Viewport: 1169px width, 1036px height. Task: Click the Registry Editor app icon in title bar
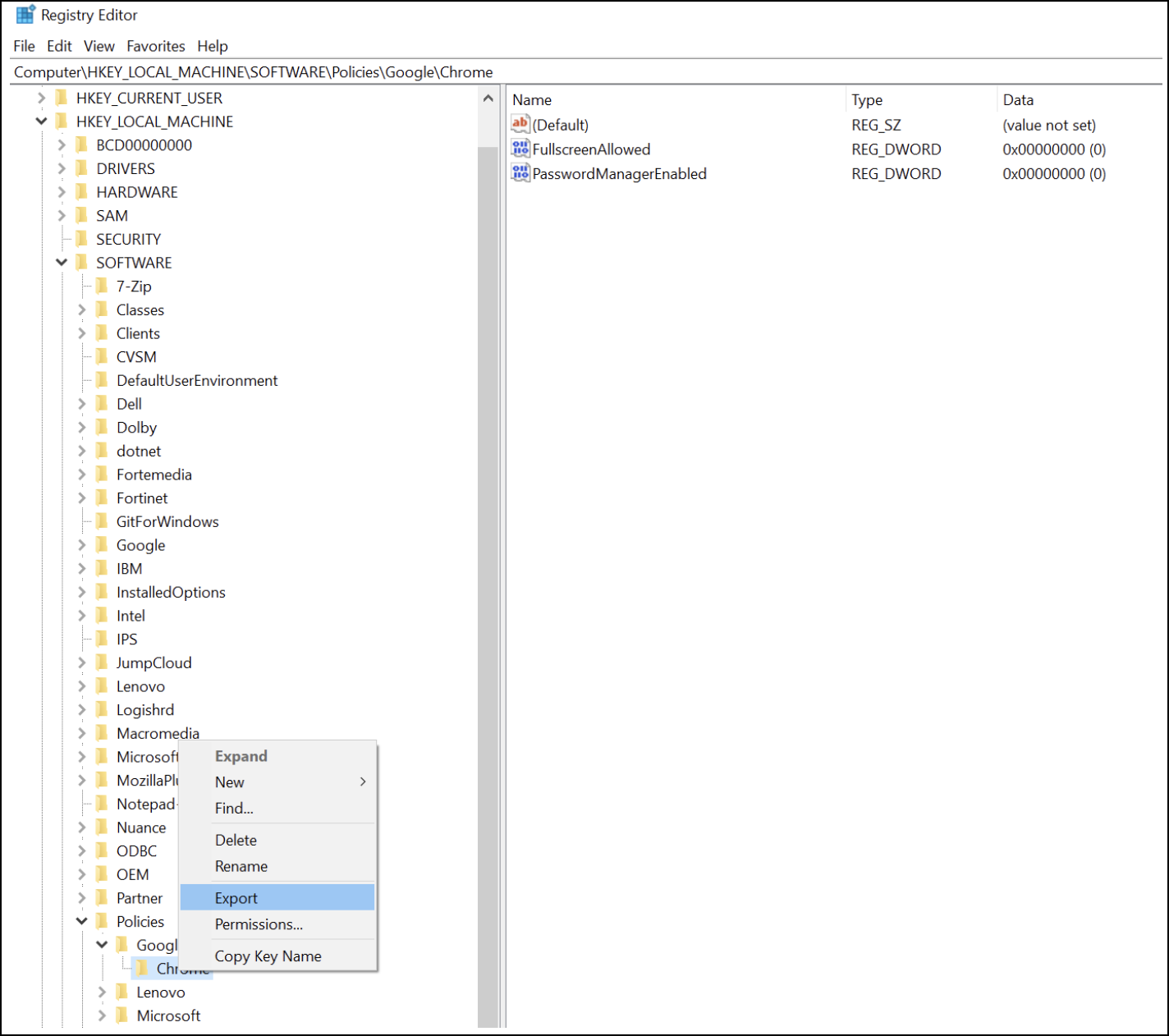point(25,15)
